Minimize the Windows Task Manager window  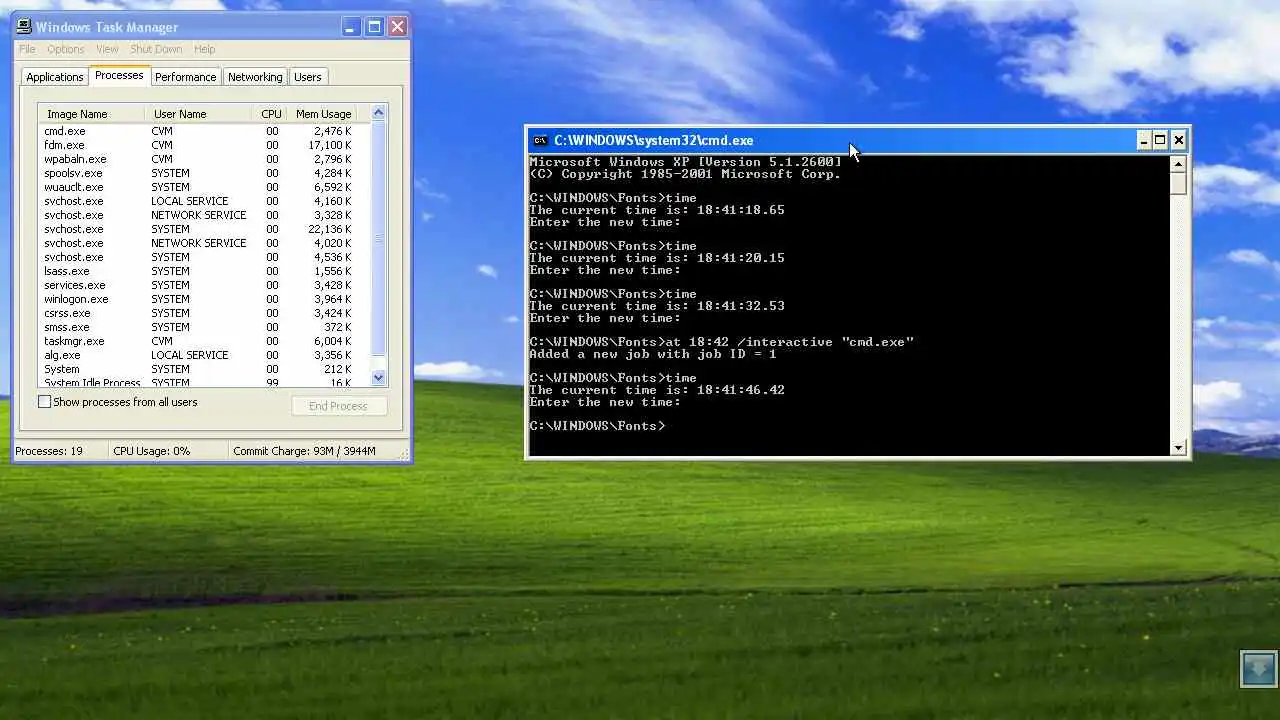(x=351, y=27)
